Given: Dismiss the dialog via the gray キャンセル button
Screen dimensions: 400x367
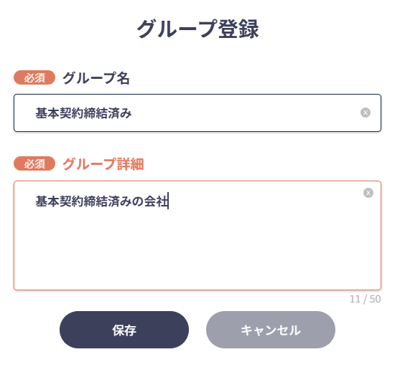Looking at the screenshot, I should (271, 330).
